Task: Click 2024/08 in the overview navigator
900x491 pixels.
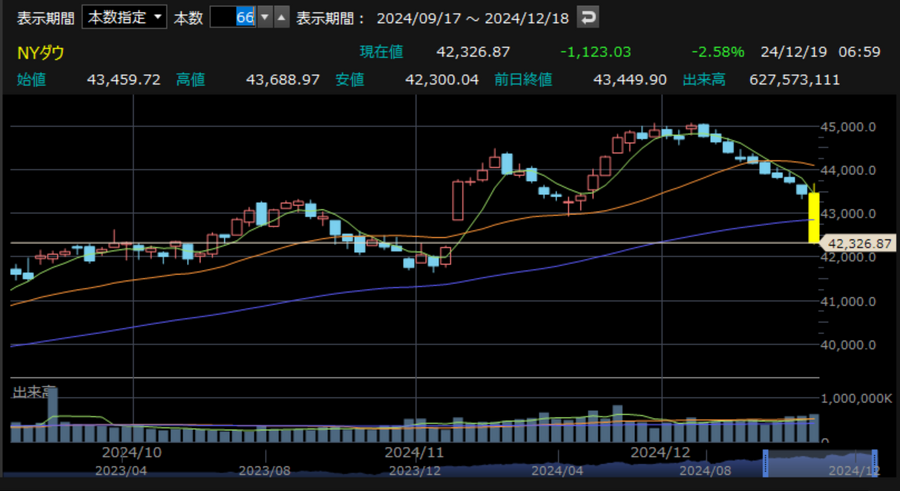Action: (705, 471)
